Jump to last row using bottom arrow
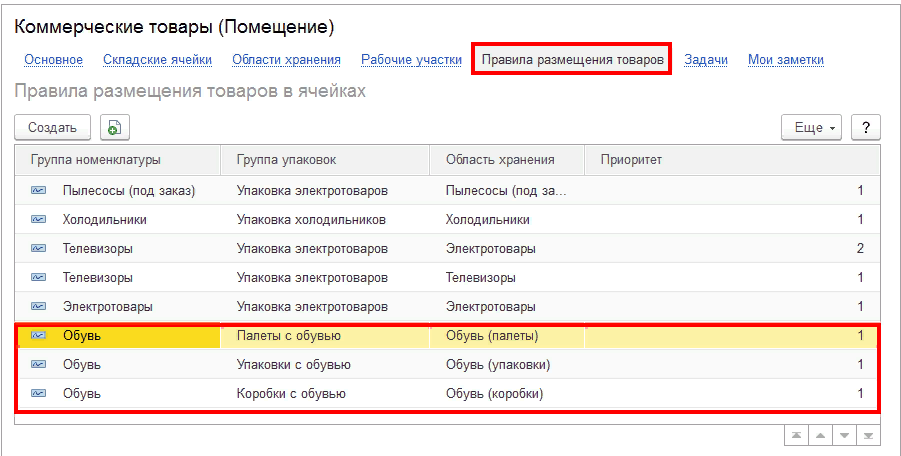The image size is (901, 456). click(x=870, y=435)
